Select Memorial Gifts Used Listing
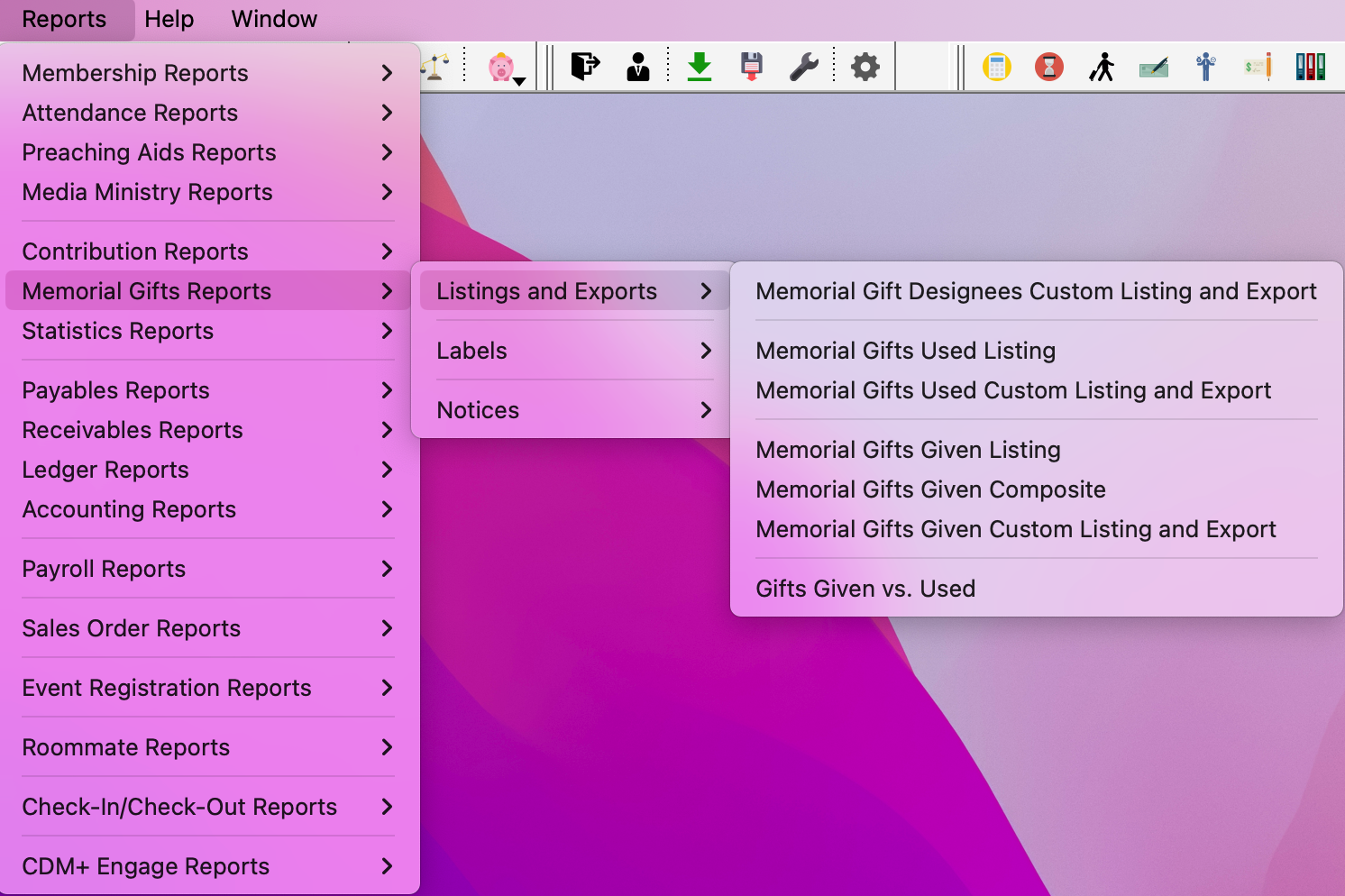The image size is (1345, 896). pos(905,351)
